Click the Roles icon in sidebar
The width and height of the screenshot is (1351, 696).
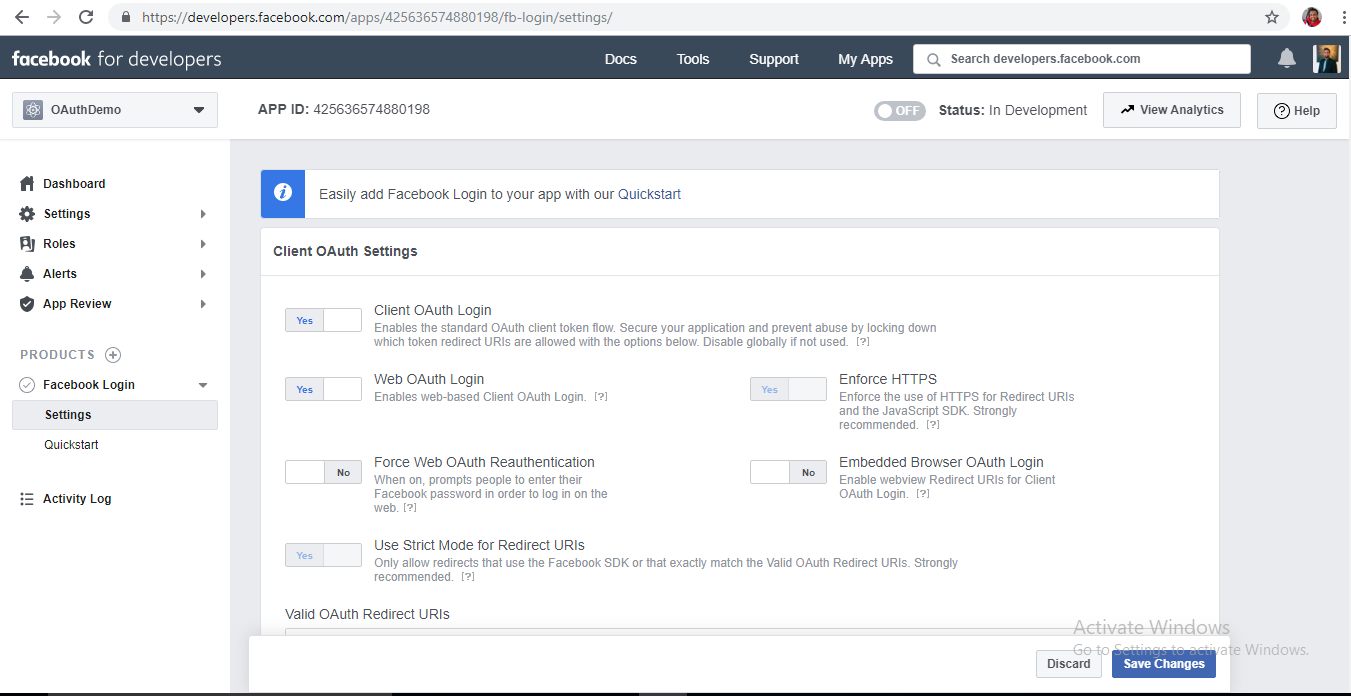tap(27, 244)
